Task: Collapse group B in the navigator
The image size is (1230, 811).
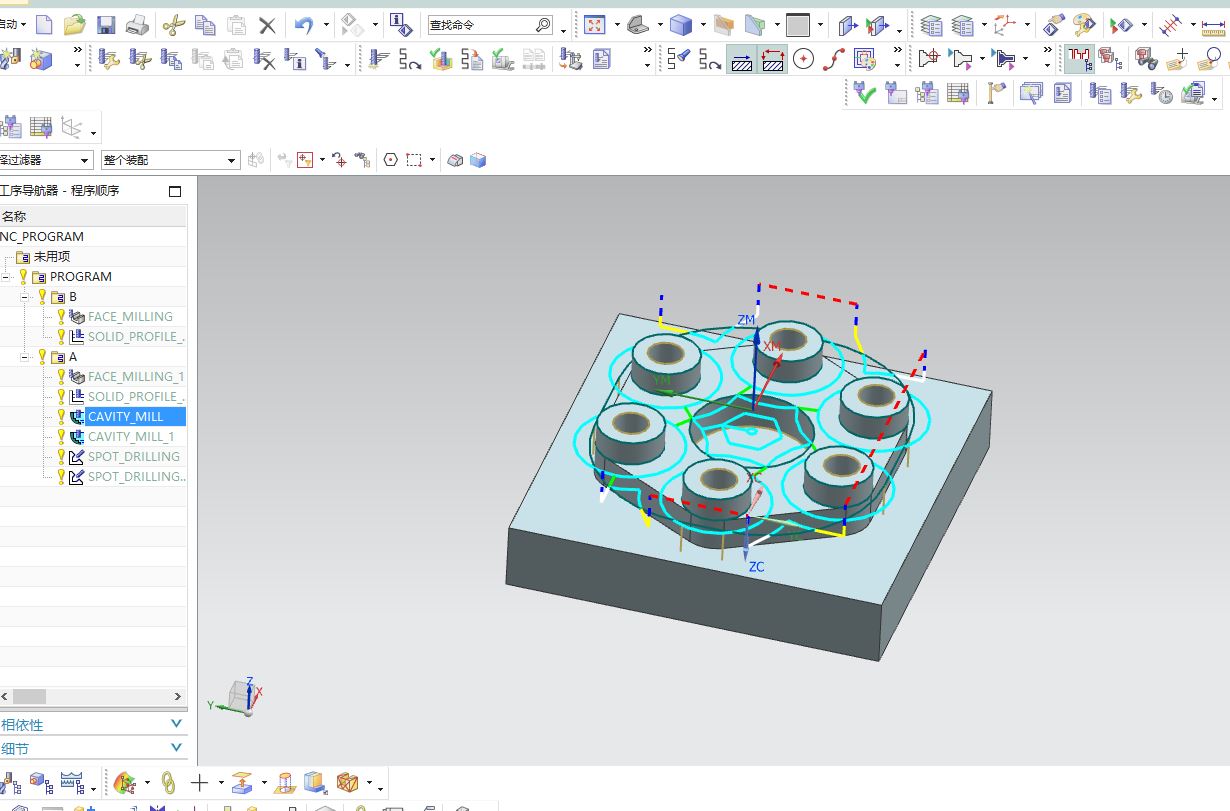Action: 25,297
